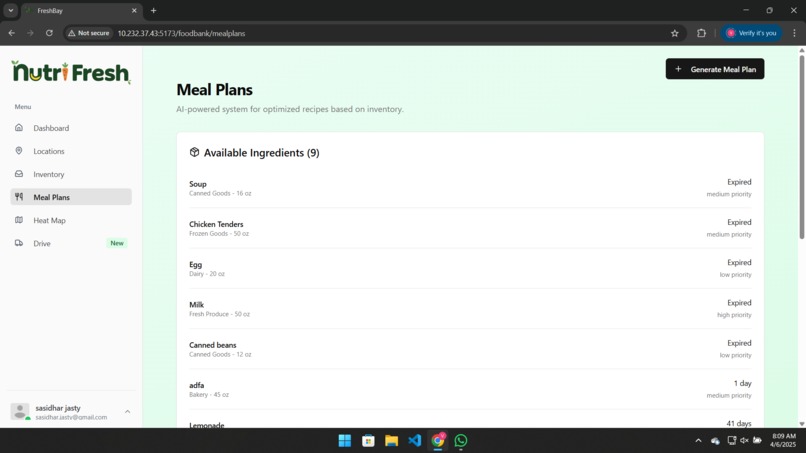Click the Meal Plans utensils icon
The height and width of the screenshot is (453, 806).
(19, 196)
